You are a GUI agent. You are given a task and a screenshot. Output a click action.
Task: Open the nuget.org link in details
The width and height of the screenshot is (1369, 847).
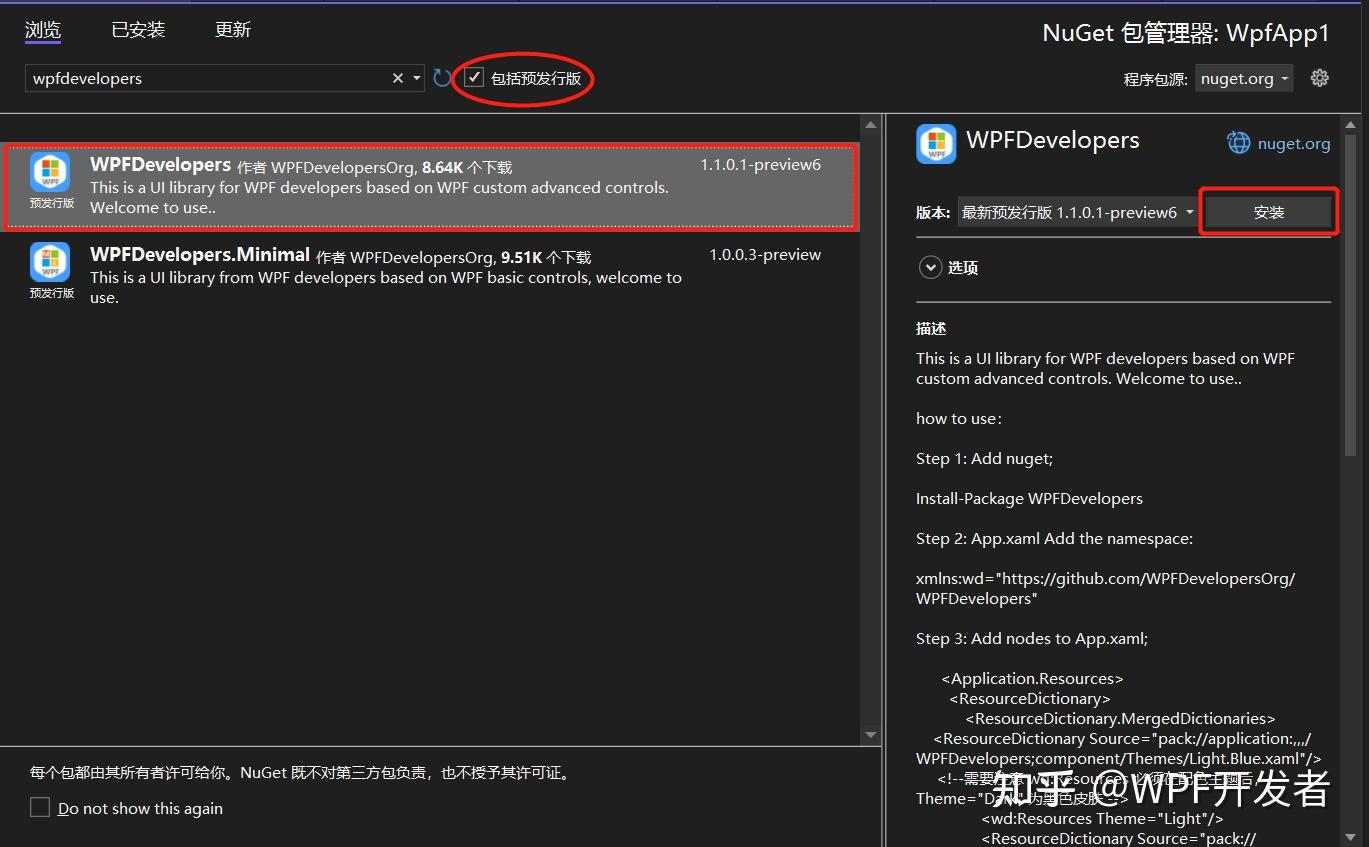(x=1294, y=144)
